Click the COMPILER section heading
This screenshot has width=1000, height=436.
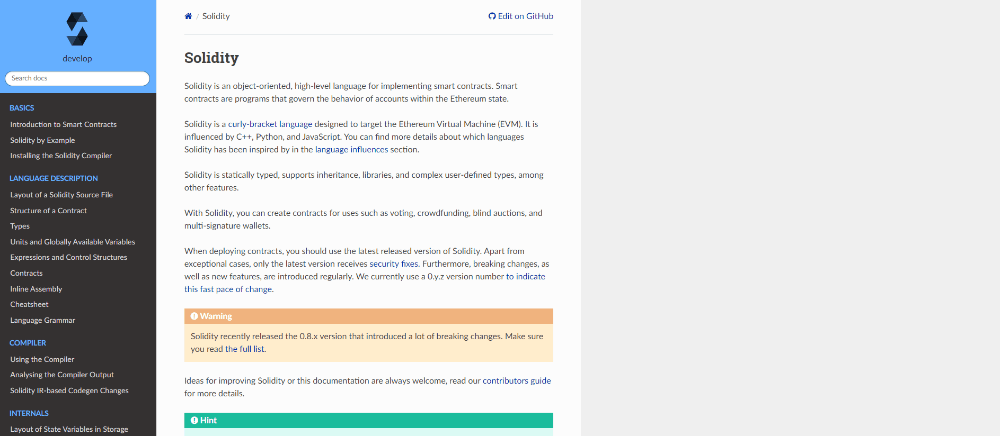27,343
